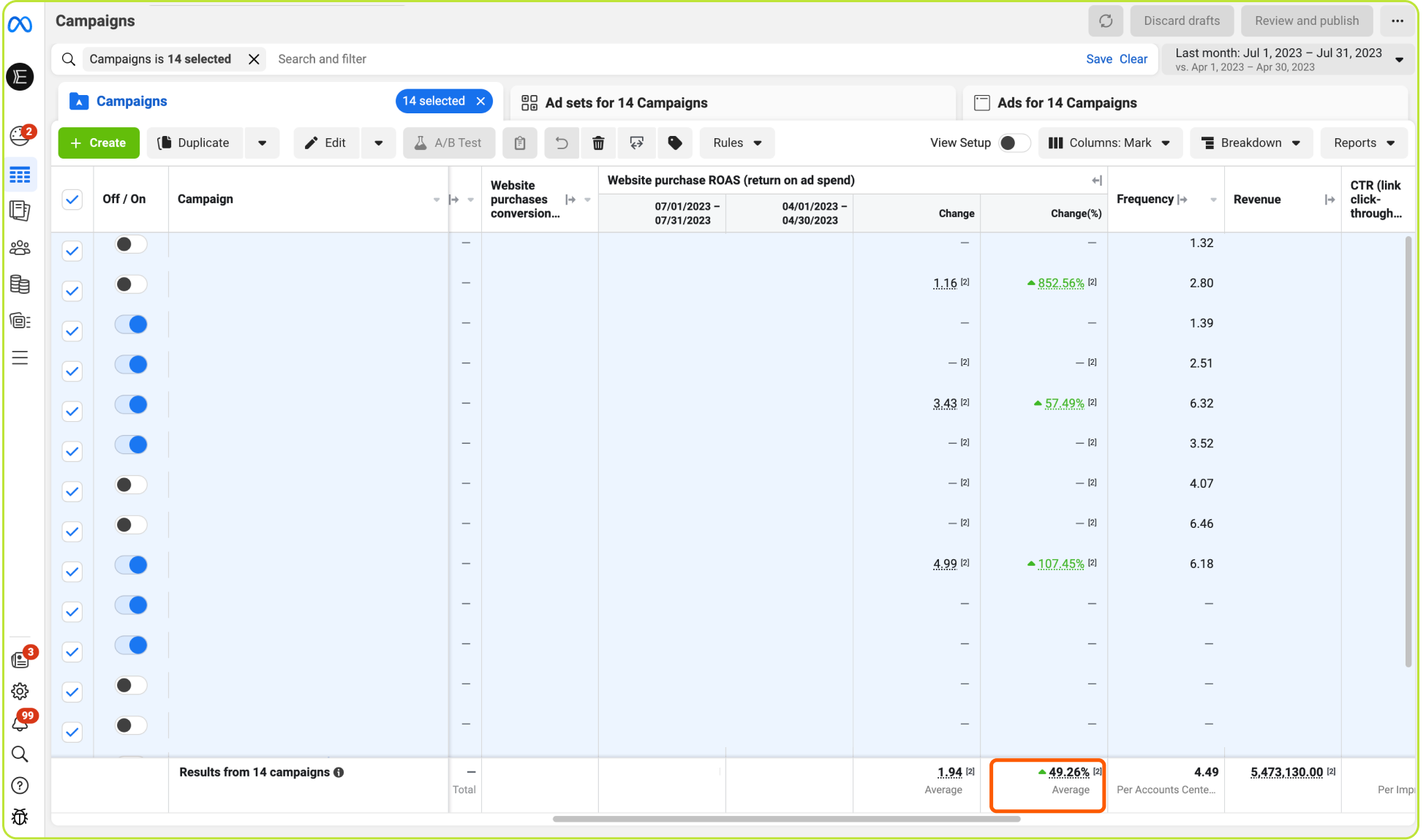The height and width of the screenshot is (840, 1426).
Task: Open the notifications bell icon
Action: [x=20, y=723]
